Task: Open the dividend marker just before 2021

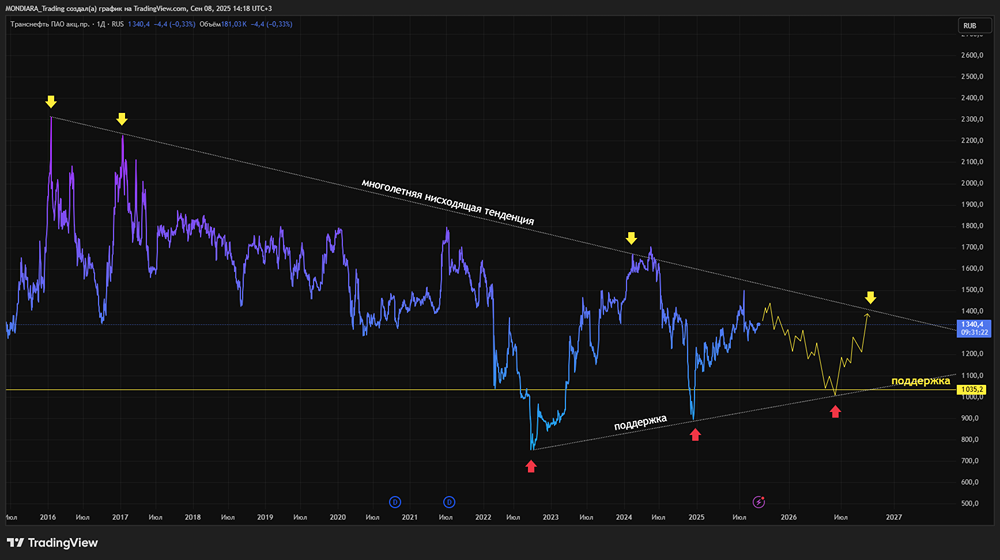Action: click(x=395, y=502)
